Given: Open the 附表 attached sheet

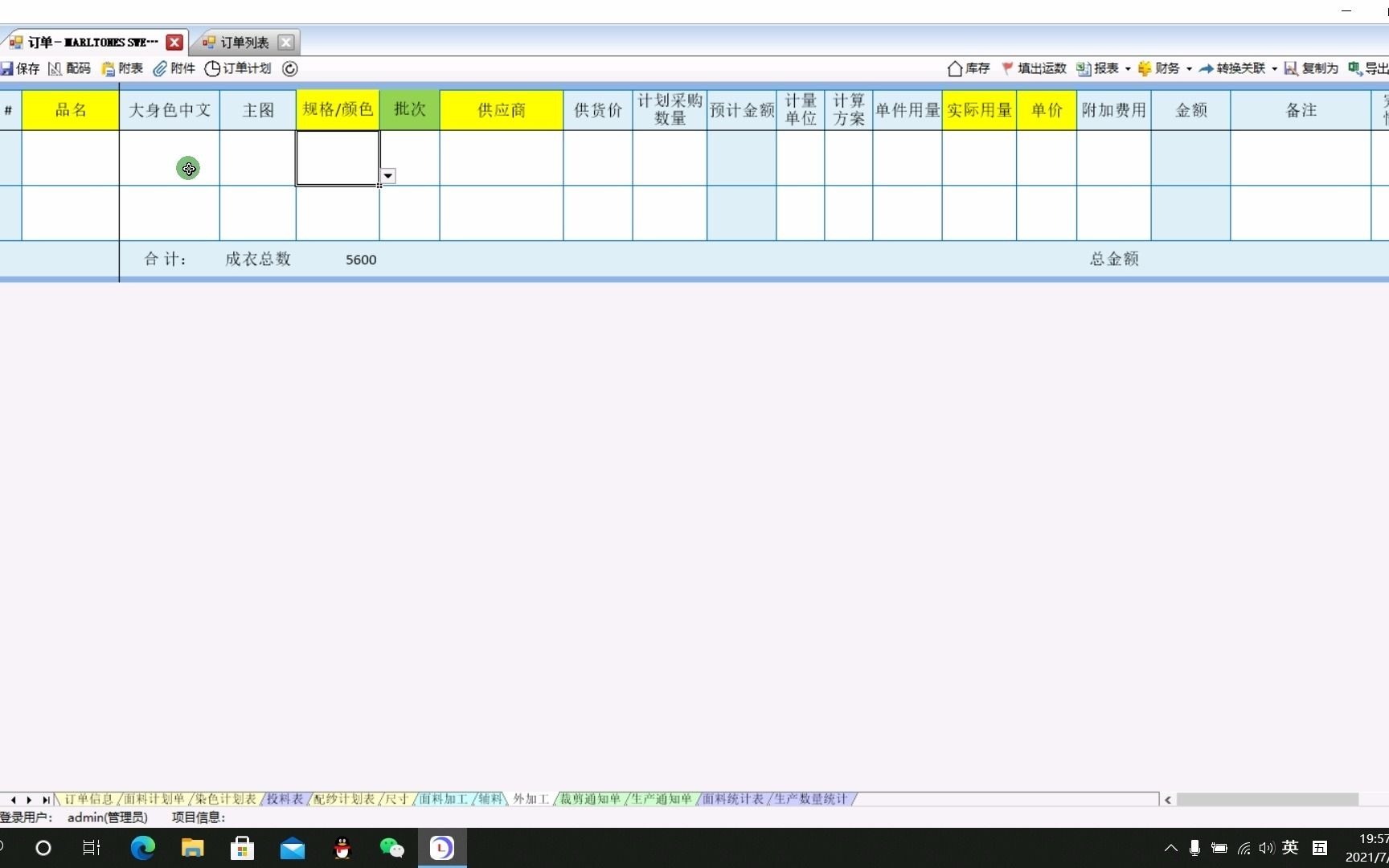Looking at the screenshot, I should tap(122, 68).
